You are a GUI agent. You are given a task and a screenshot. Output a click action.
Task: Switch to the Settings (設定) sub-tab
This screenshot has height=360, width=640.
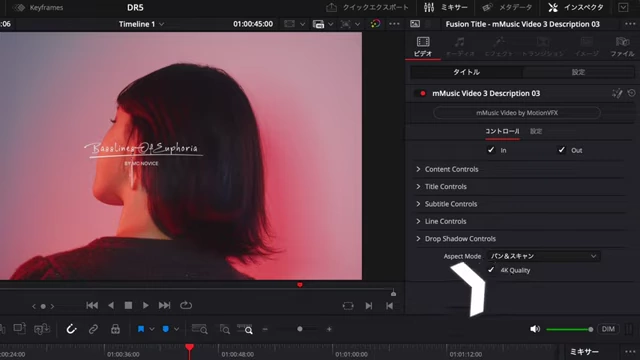pos(578,72)
